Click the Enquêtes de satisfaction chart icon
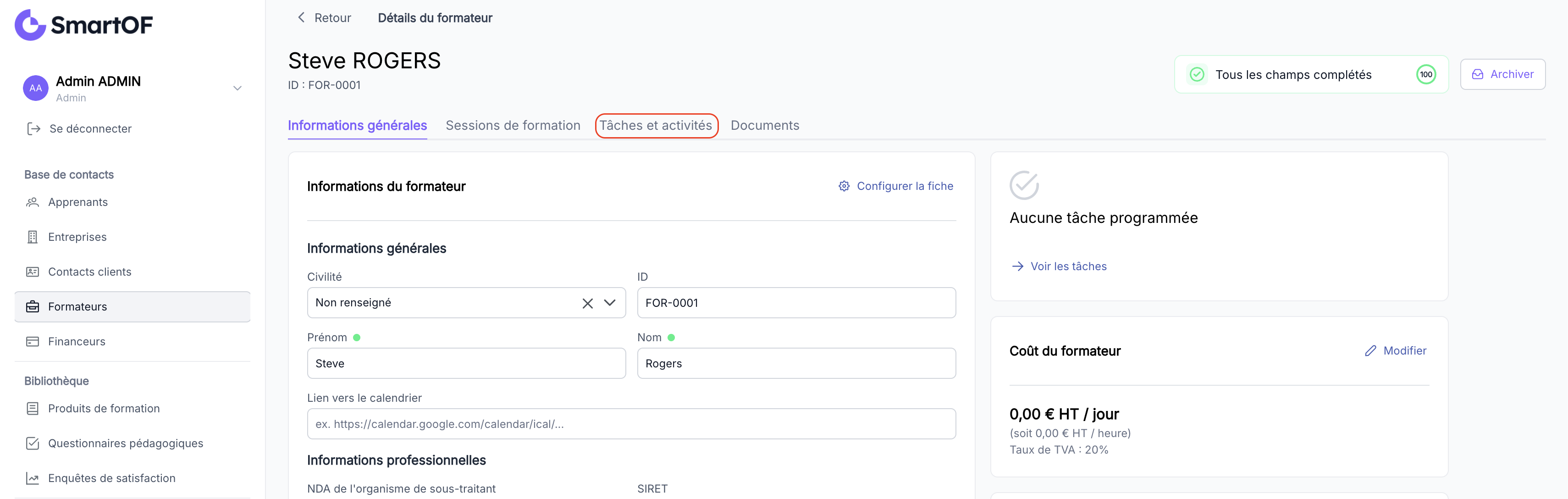 tap(32, 478)
